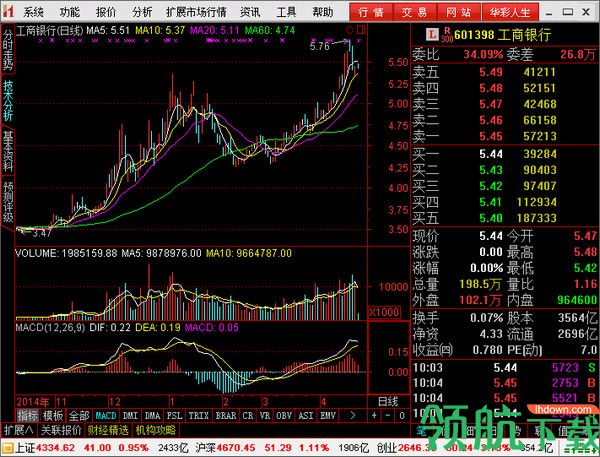The width and height of the screenshot is (600, 457).
Task: Zoom out the chart with the - button
Action: tap(387, 415)
